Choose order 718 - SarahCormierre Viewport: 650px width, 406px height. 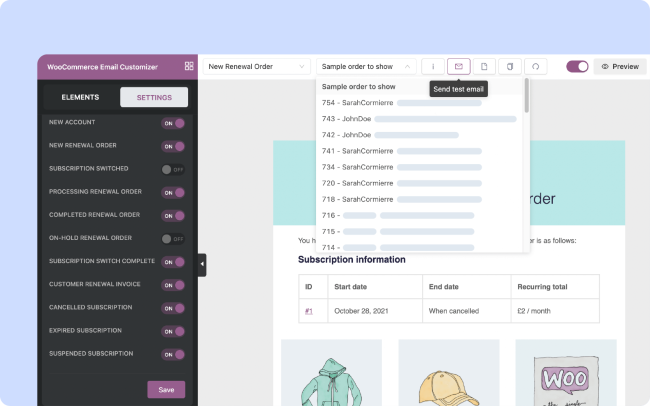(419, 199)
